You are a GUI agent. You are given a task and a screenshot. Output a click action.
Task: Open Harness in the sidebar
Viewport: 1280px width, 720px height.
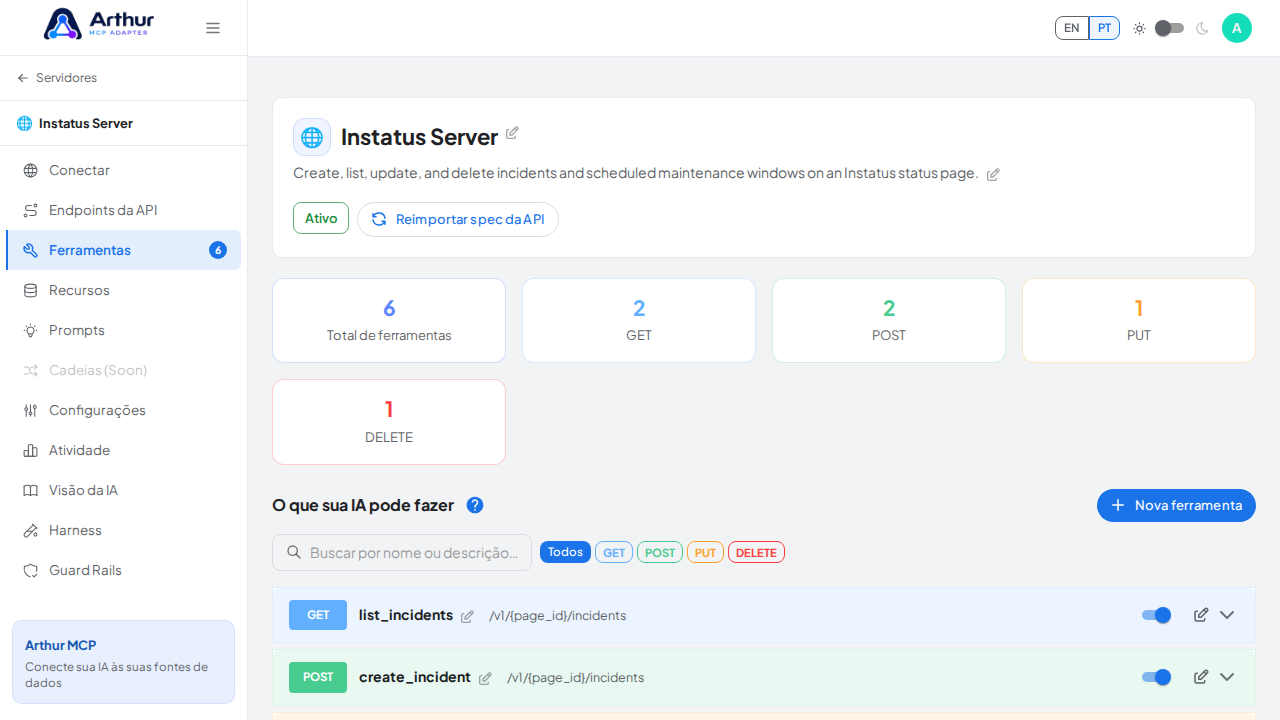tap(123, 530)
